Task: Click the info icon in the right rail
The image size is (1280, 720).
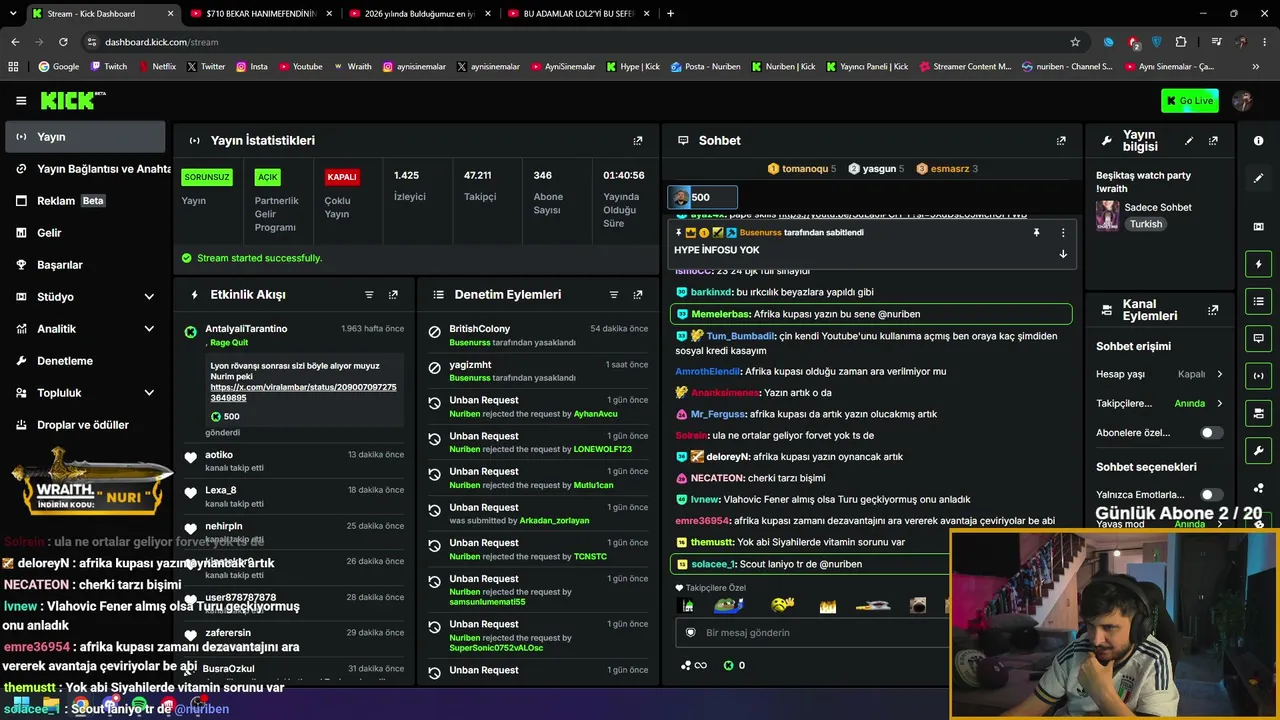Action: (x=1259, y=141)
